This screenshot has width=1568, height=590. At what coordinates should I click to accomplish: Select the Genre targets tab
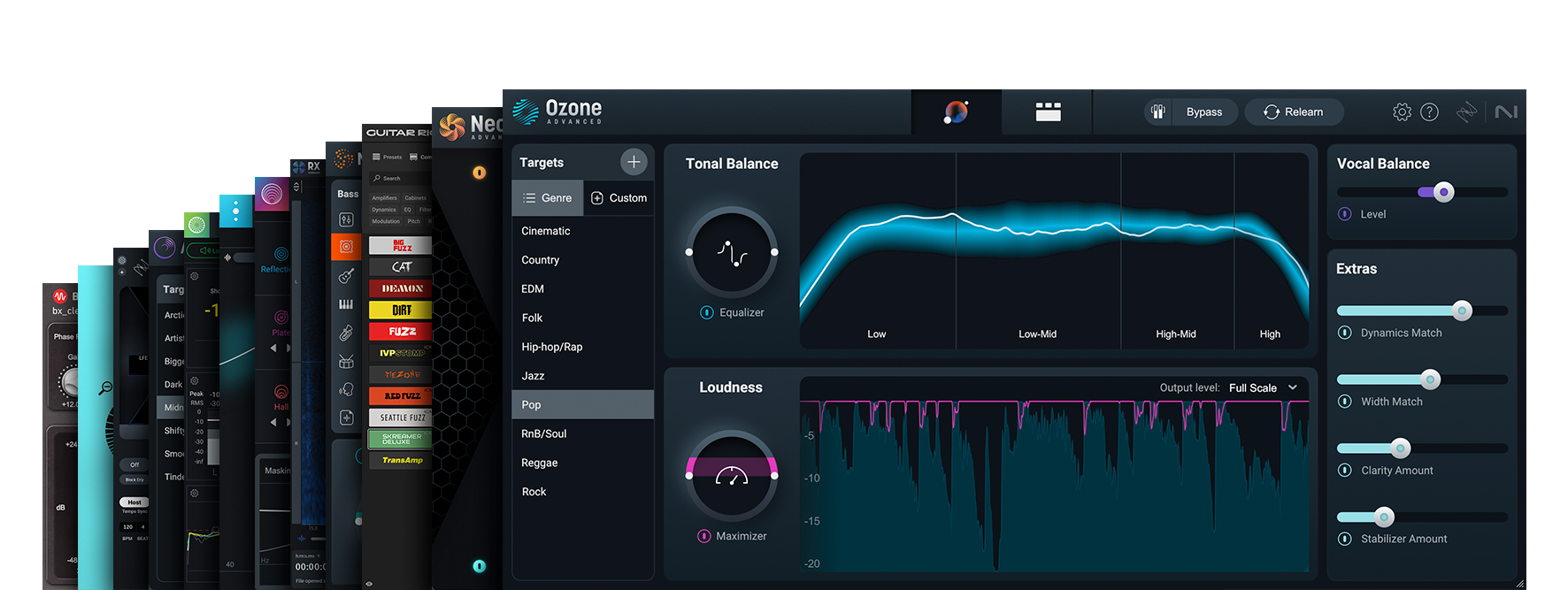548,198
